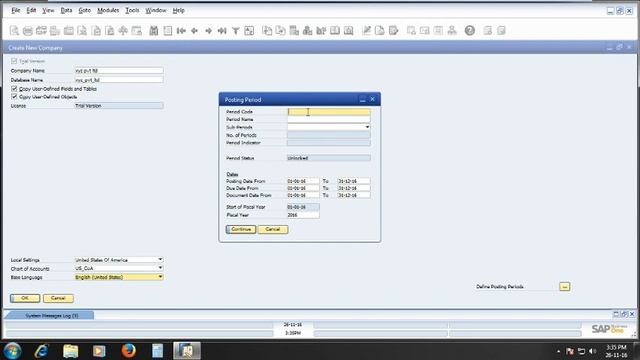Open the View menu

[48, 10]
